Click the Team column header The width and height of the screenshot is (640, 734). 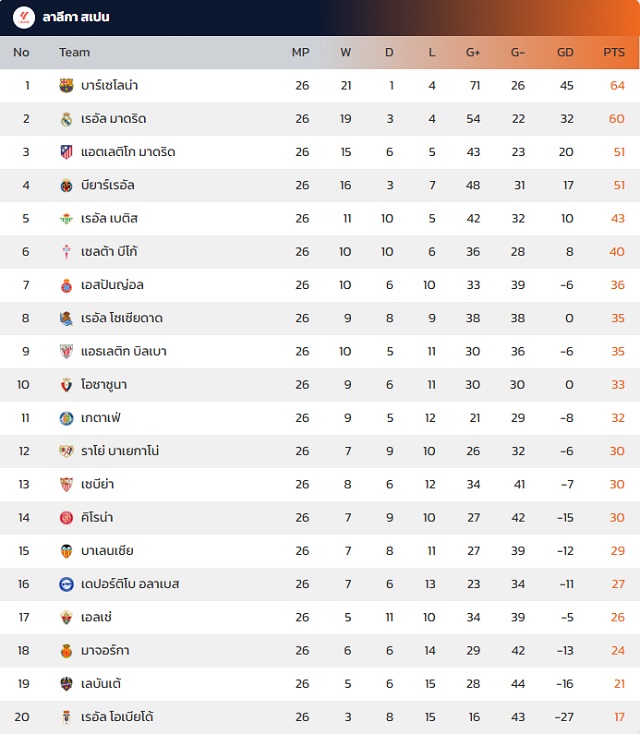(x=74, y=52)
